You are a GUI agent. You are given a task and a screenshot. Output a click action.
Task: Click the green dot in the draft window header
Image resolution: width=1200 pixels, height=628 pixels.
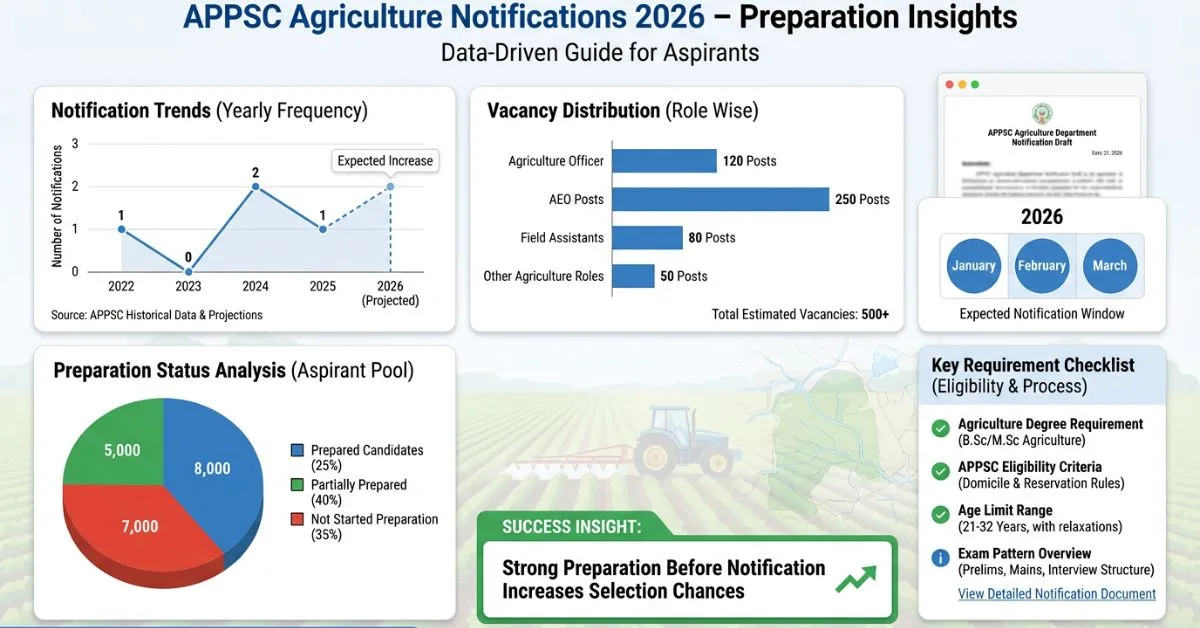click(976, 85)
